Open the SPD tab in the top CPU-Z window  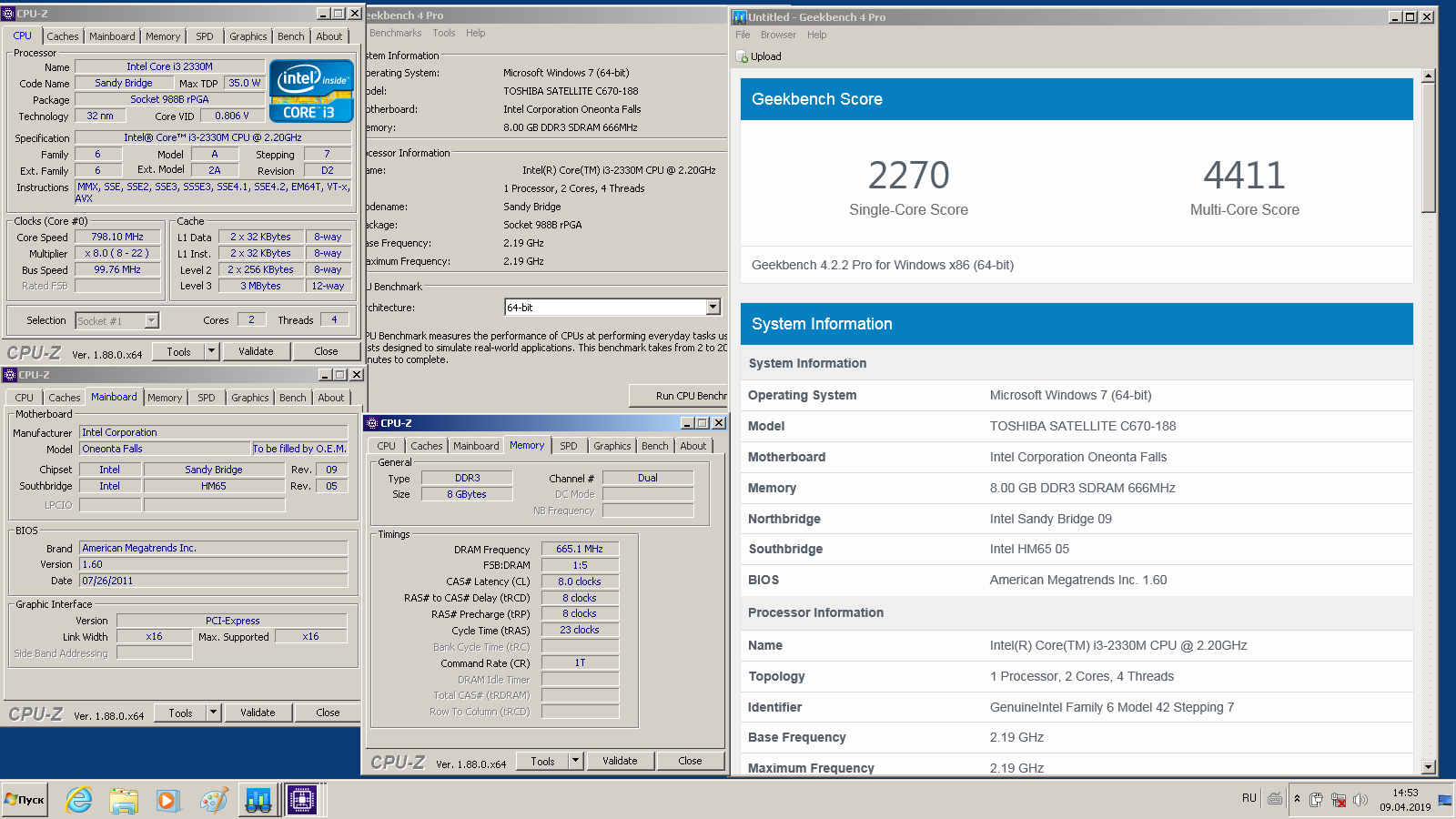coord(205,36)
